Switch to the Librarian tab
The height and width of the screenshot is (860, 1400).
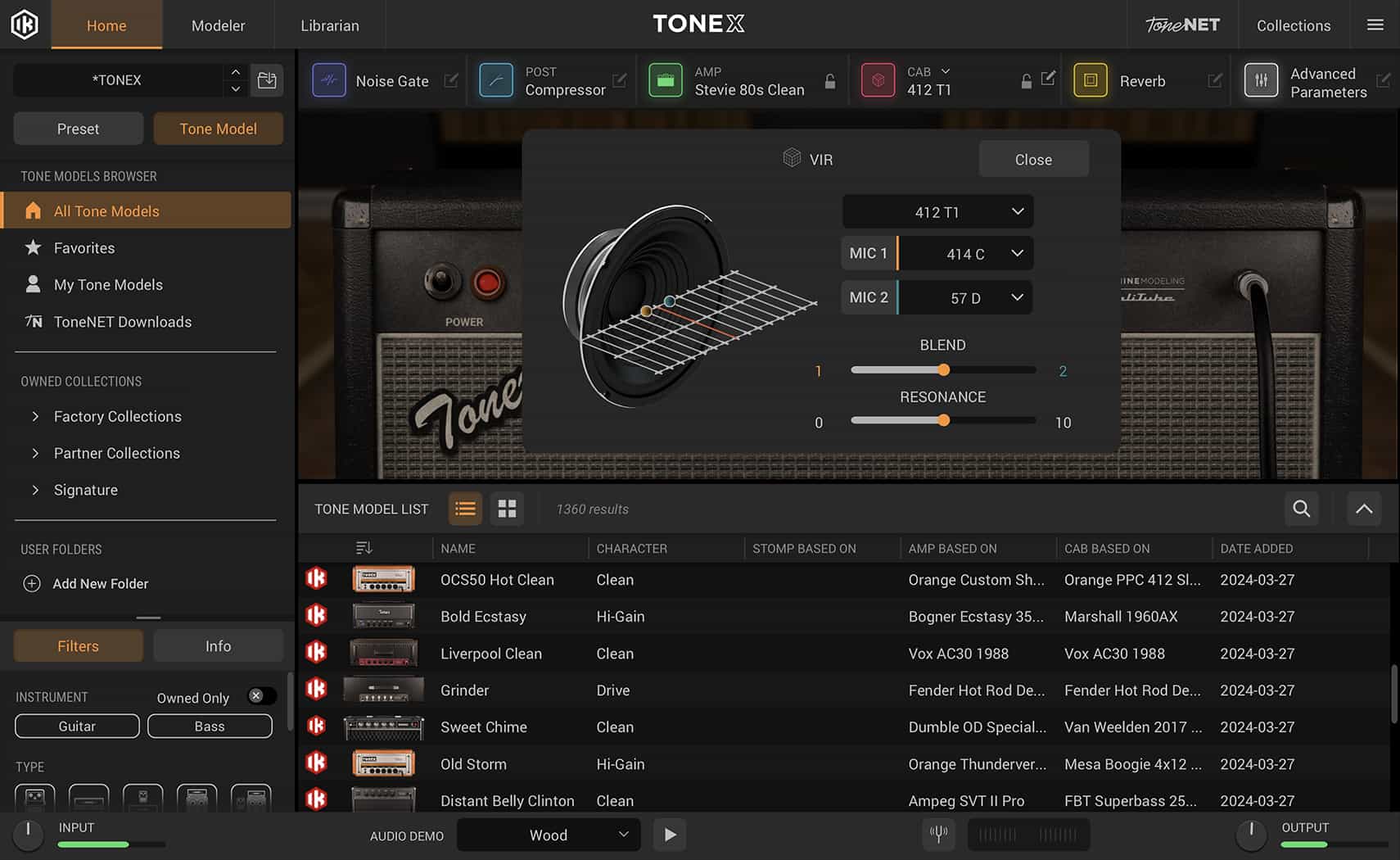(330, 25)
